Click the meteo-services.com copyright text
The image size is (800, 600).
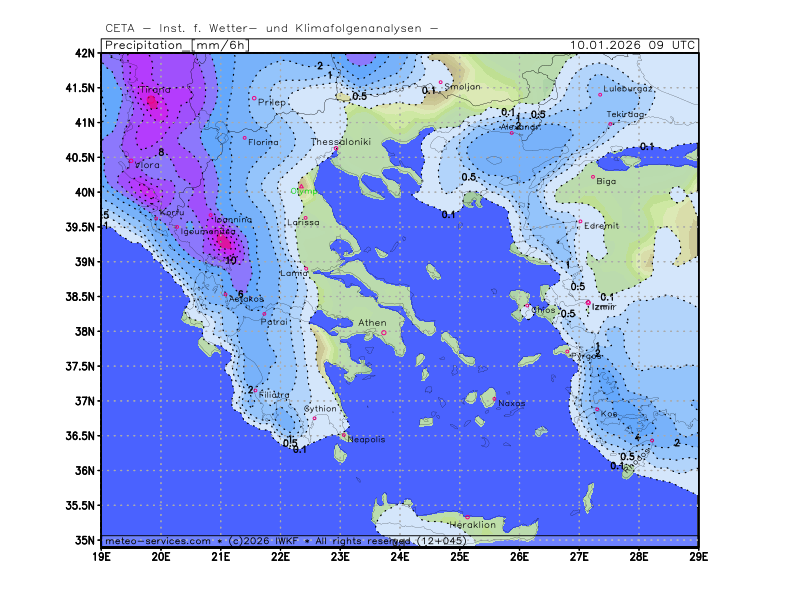point(157,540)
